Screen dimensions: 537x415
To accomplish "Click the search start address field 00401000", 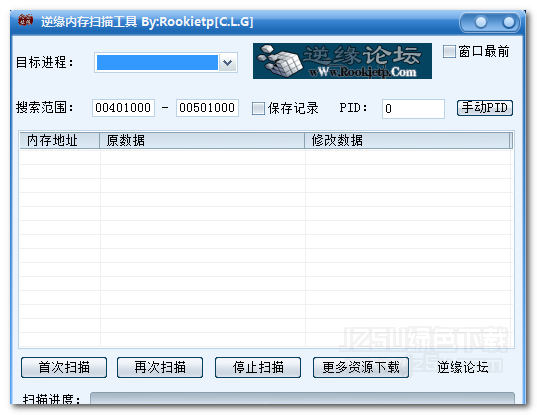I will 123,108.
